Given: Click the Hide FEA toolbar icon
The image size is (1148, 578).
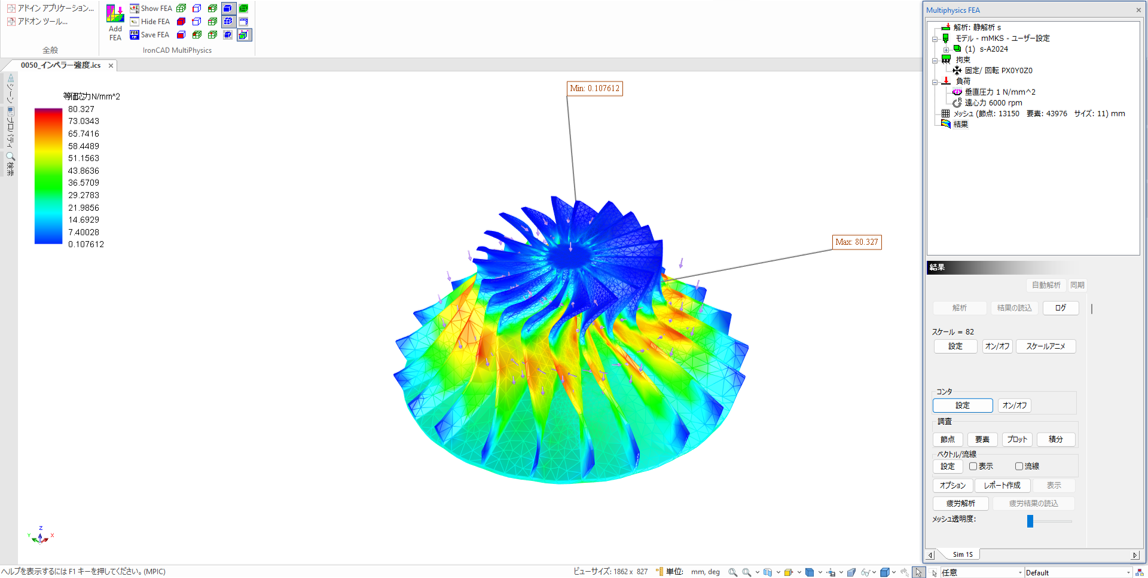Looking at the screenshot, I should 135,21.
